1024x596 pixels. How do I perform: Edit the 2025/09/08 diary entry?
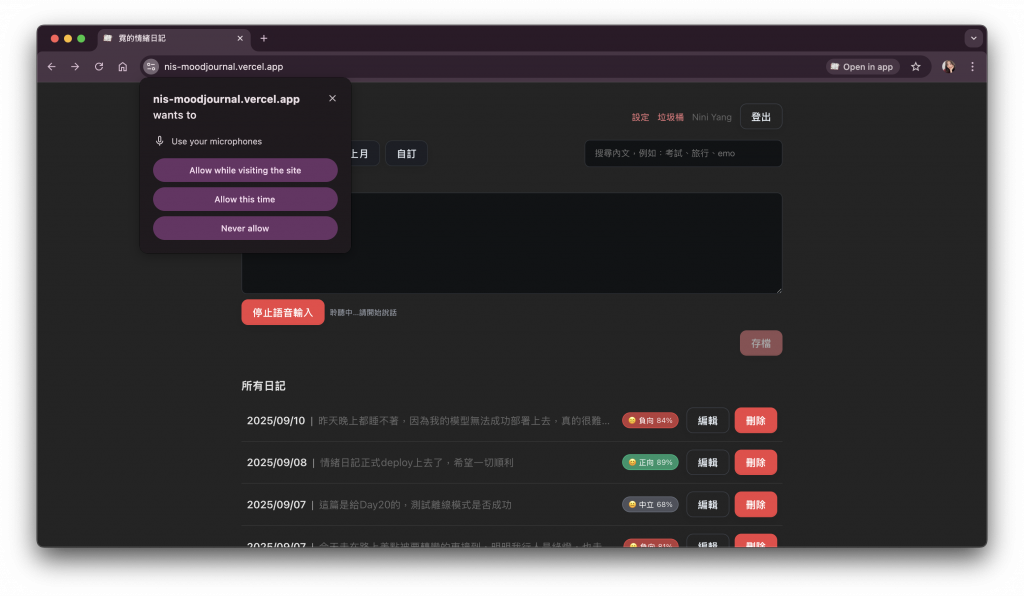click(707, 462)
